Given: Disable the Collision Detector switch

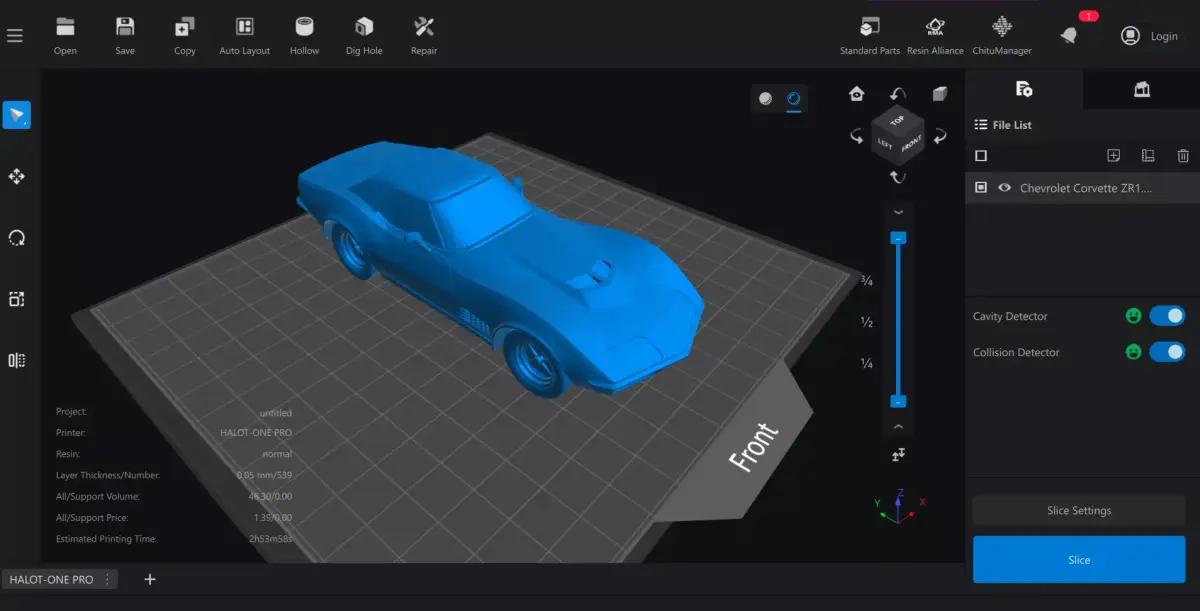Looking at the screenshot, I should pos(1167,352).
